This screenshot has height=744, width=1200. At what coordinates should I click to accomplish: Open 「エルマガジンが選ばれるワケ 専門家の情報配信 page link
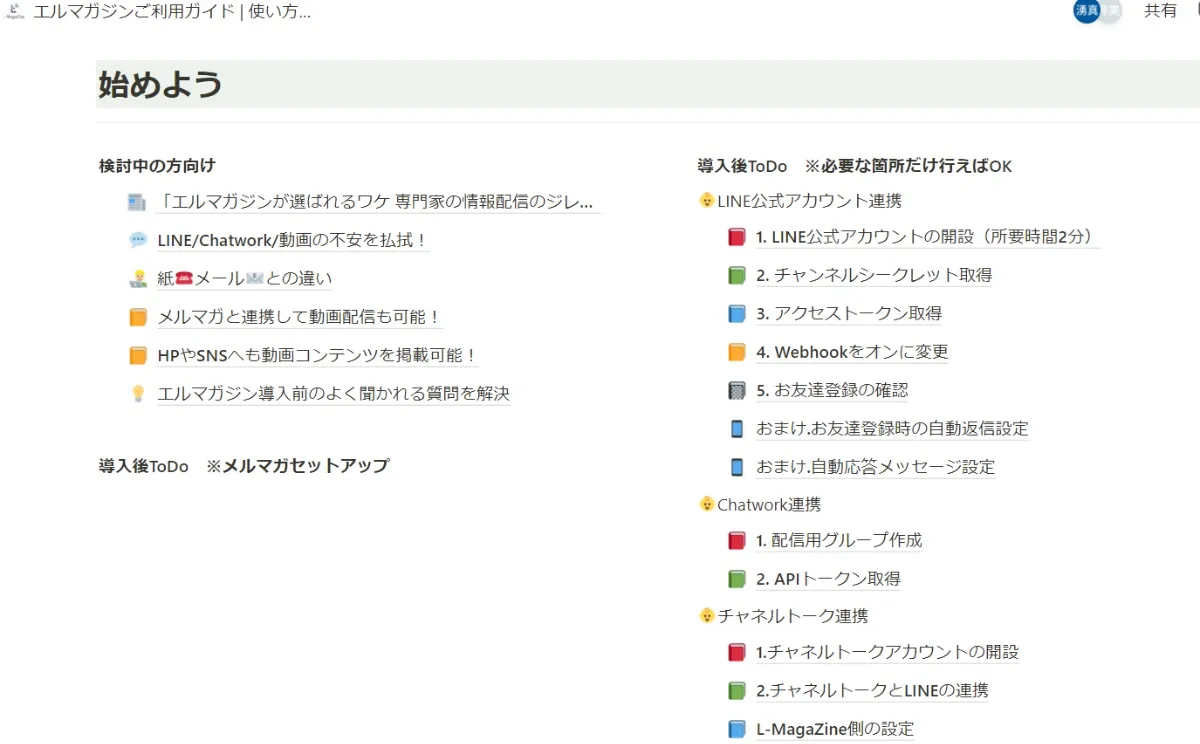377,202
